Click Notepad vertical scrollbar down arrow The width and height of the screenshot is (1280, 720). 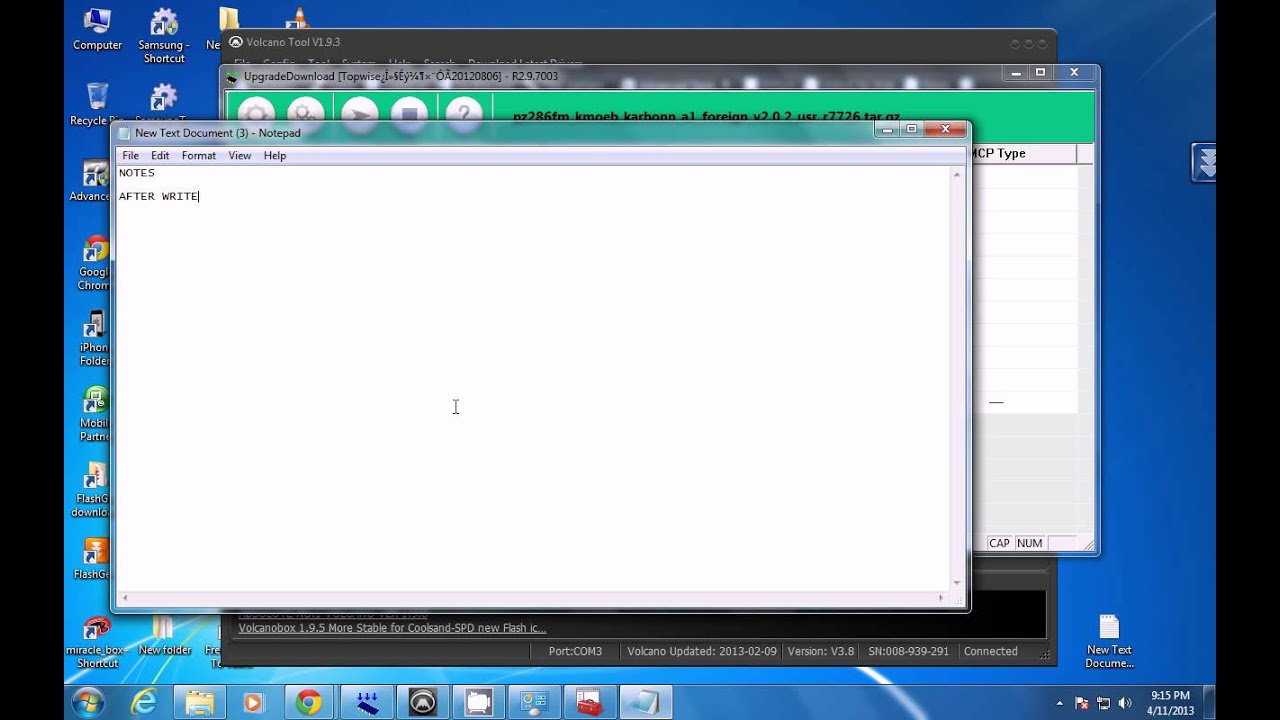coord(957,582)
